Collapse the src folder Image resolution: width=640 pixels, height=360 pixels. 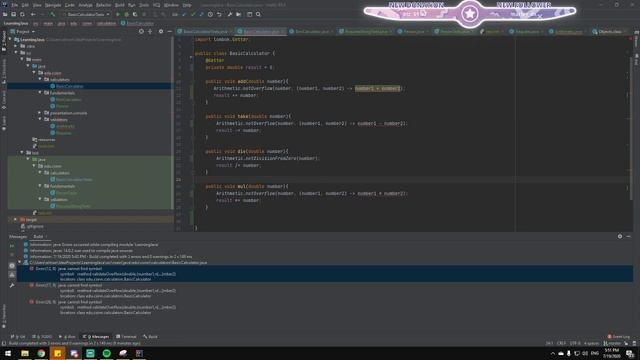coord(16,53)
